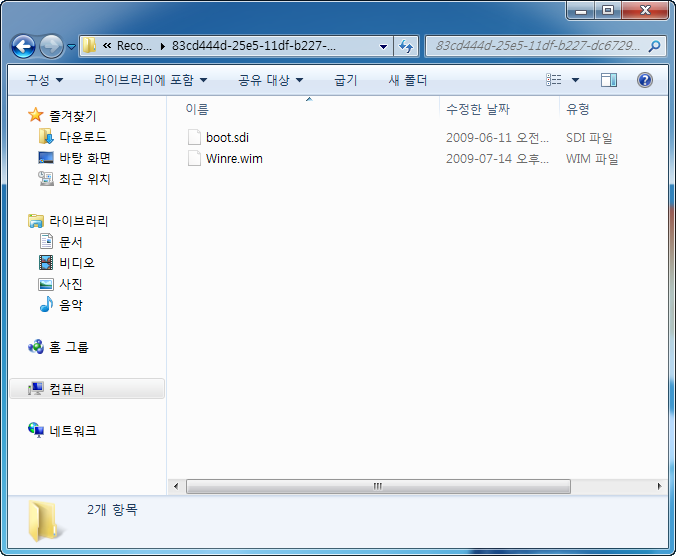Open the 비디오 library
This screenshot has height=556, width=676.
point(77,263)
